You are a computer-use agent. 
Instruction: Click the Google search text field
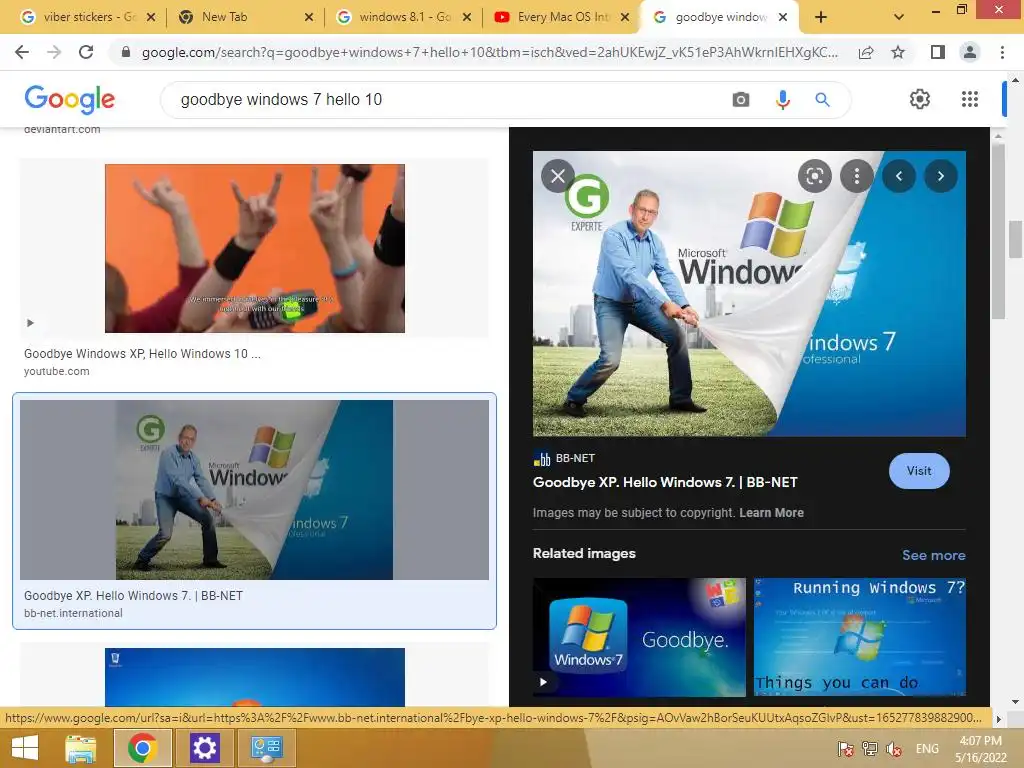tap(444, 99)
